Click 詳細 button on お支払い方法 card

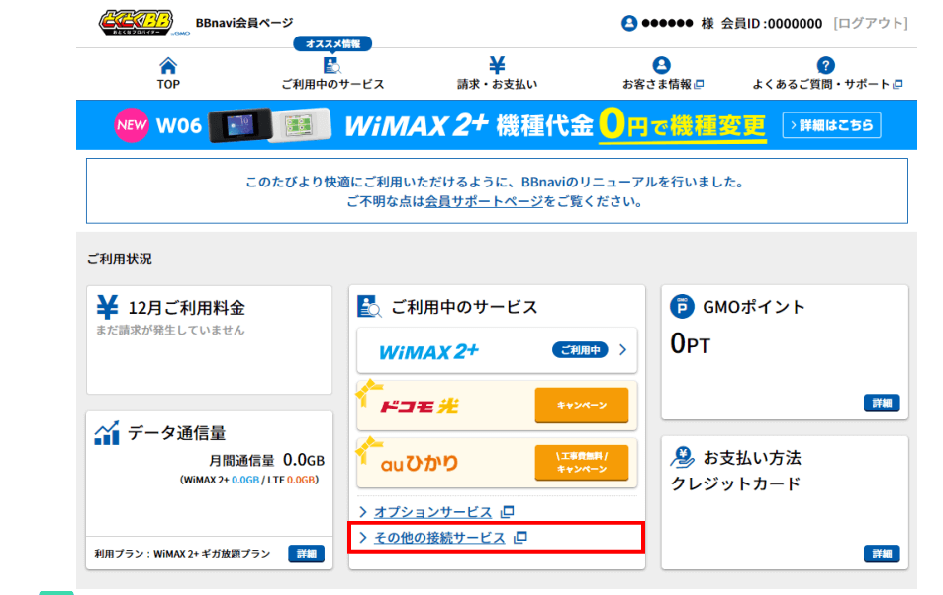[x=882, y=553]
